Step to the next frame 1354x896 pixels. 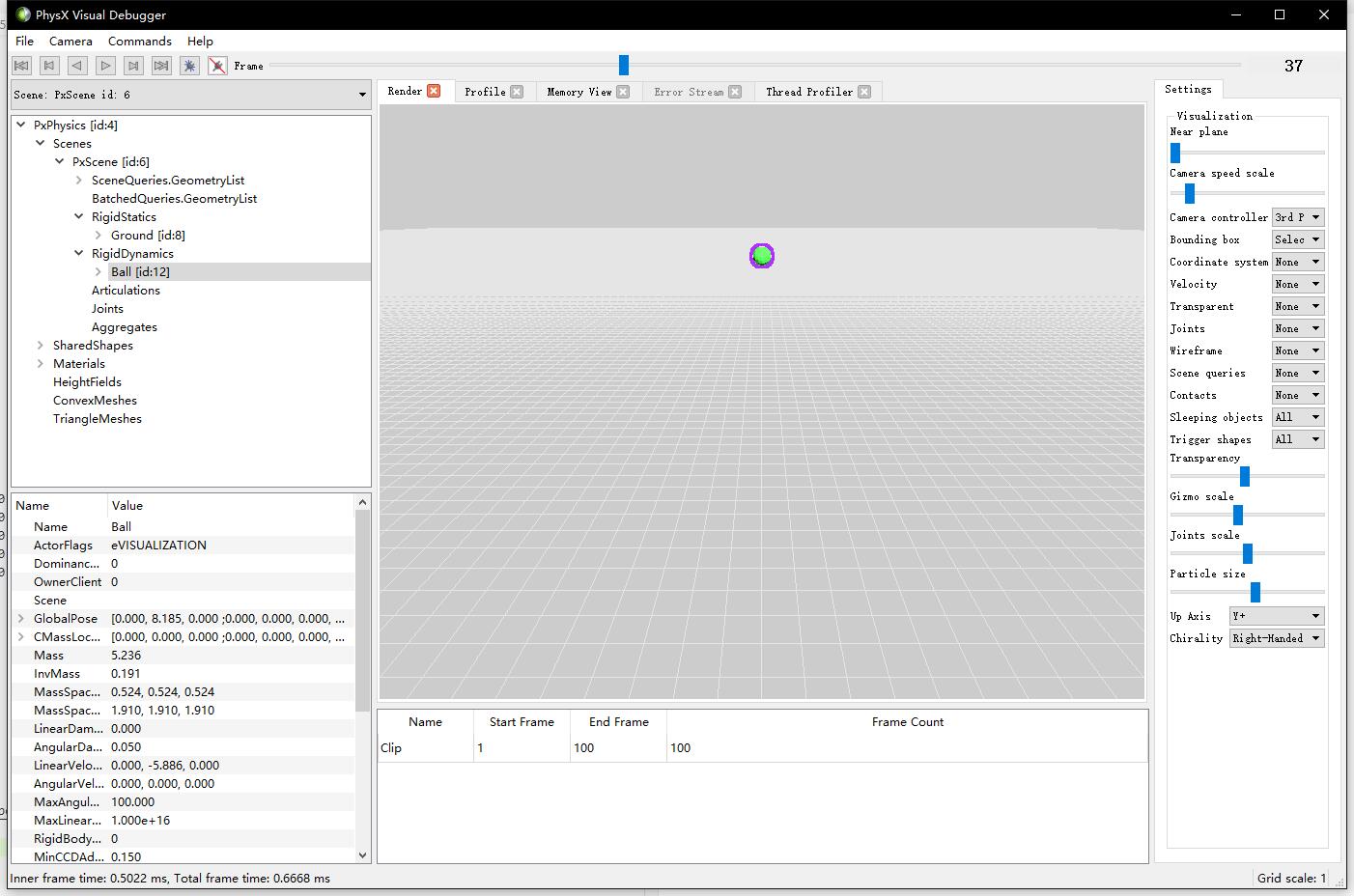pyautogui.click(x=133, y=66)
